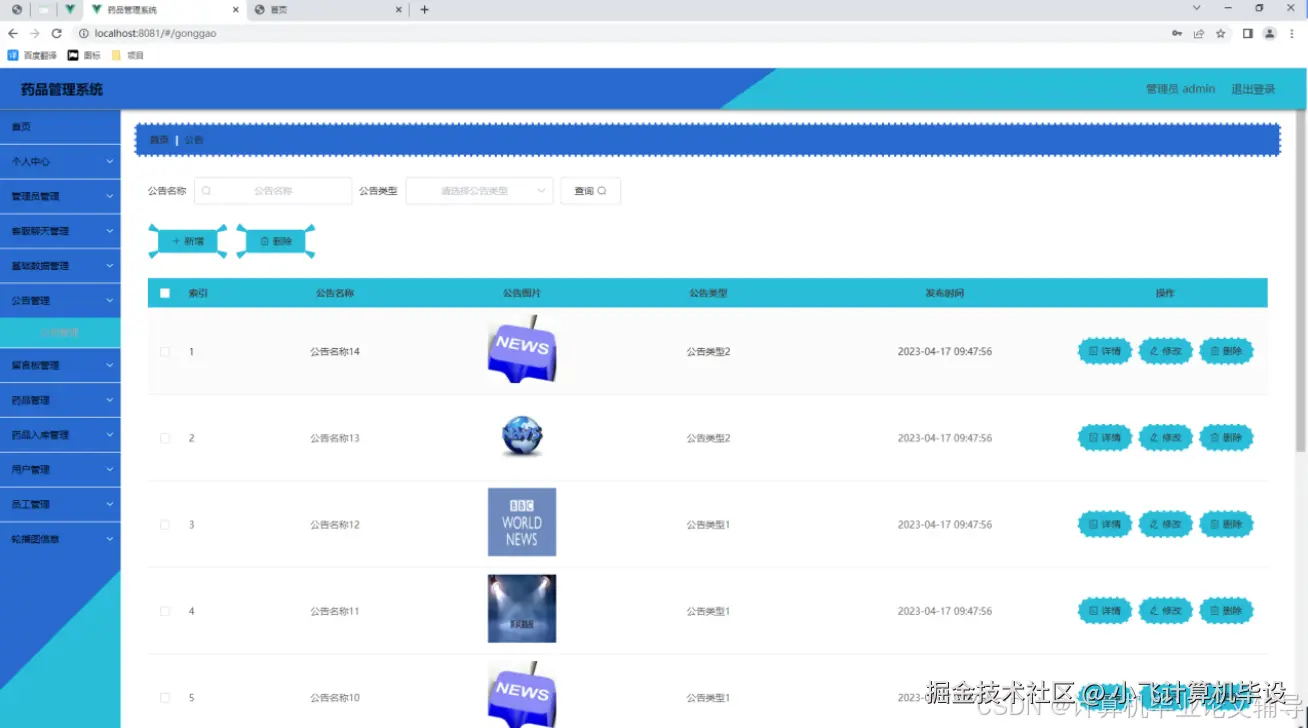Click the magnifier icon inside 公告名称 search box

206,189
